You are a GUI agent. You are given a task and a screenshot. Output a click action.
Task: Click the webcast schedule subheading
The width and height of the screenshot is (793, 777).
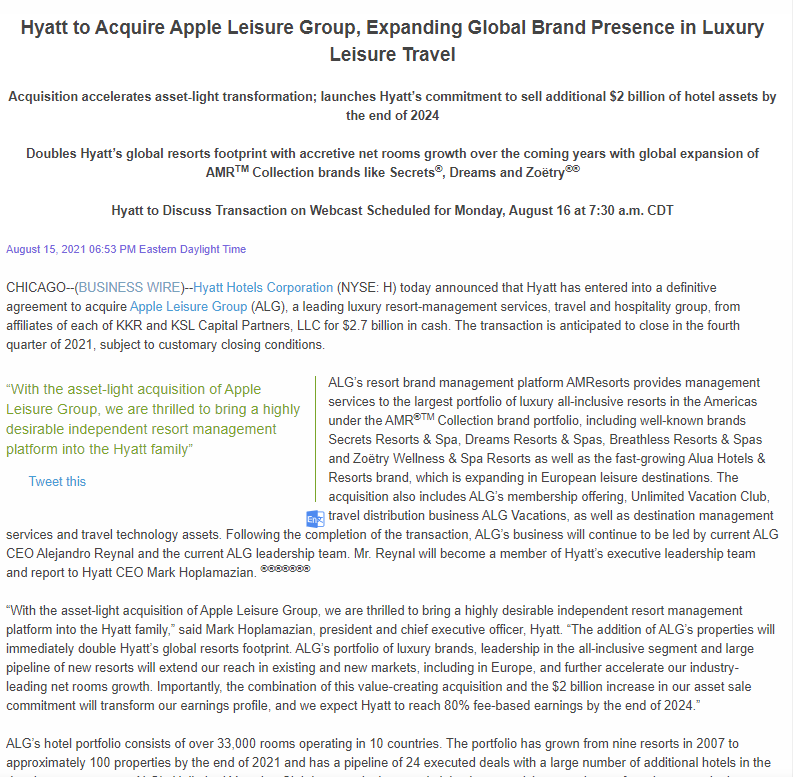click(x=392, y=210)
